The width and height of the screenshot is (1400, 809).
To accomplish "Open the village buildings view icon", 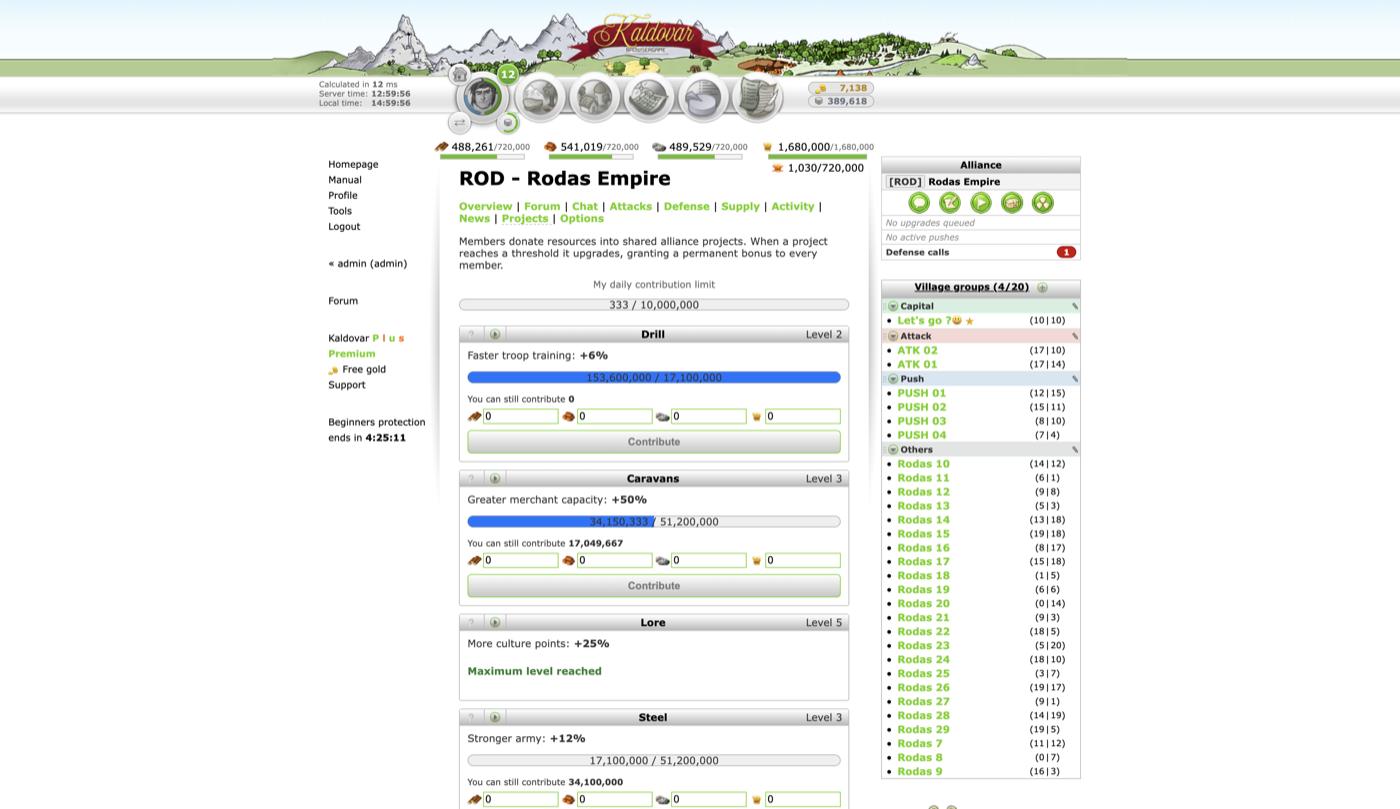I will click(595, 97).
